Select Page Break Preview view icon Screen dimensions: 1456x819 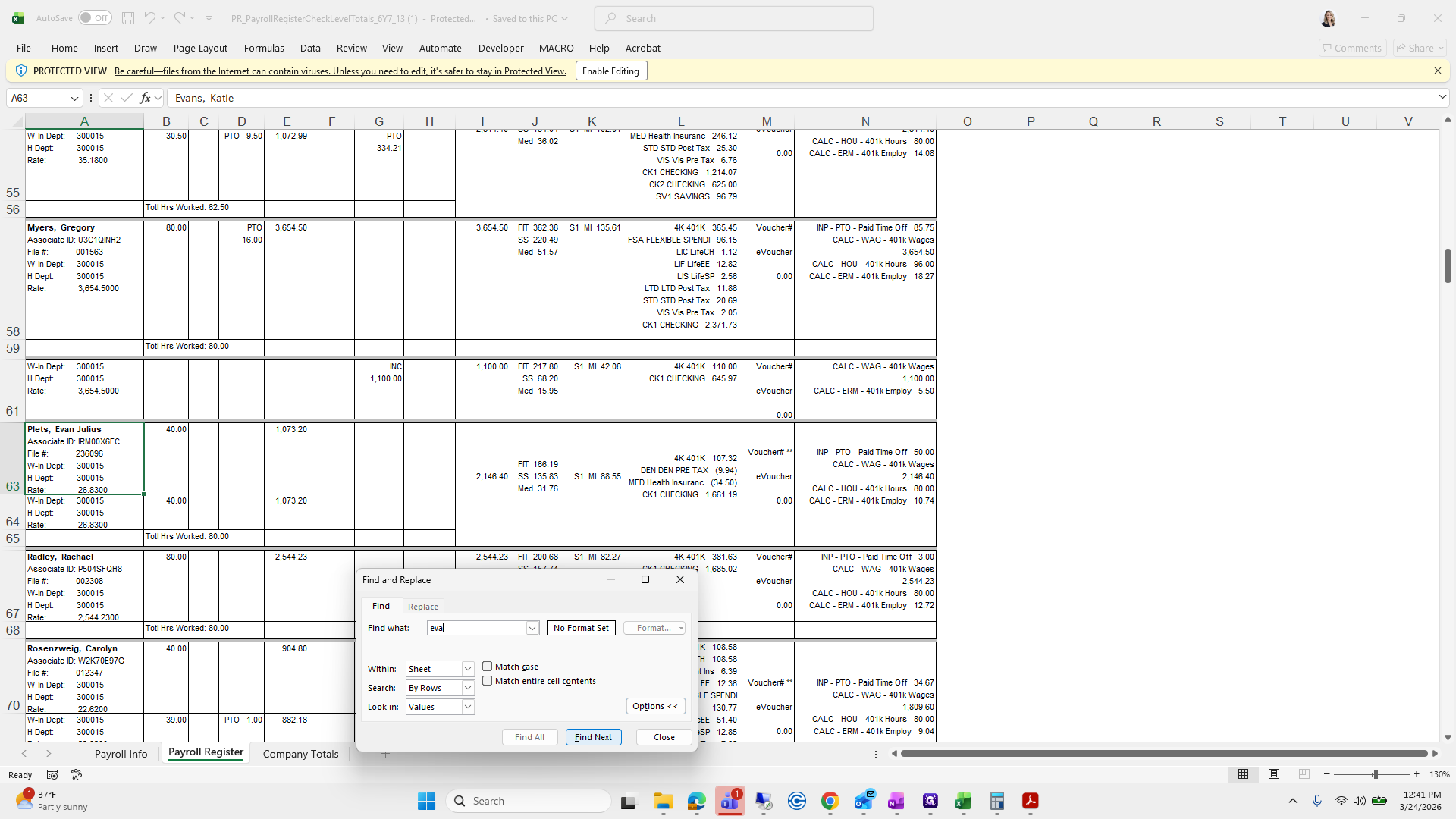click(1304, 774)
